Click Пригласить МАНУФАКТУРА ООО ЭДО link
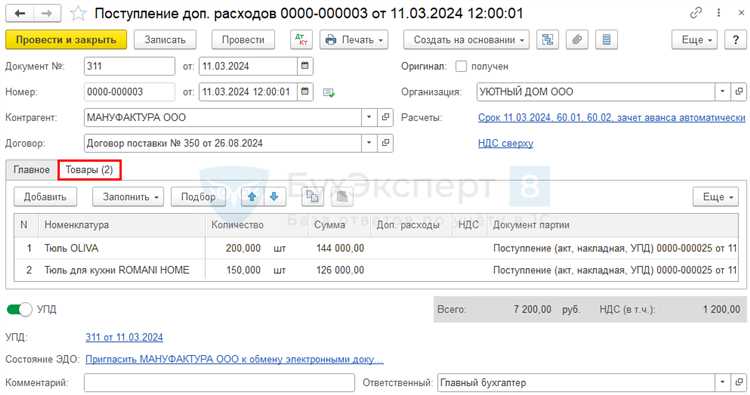Image resolution: width=750 pixels, height=395 pixels. (234, 359)
